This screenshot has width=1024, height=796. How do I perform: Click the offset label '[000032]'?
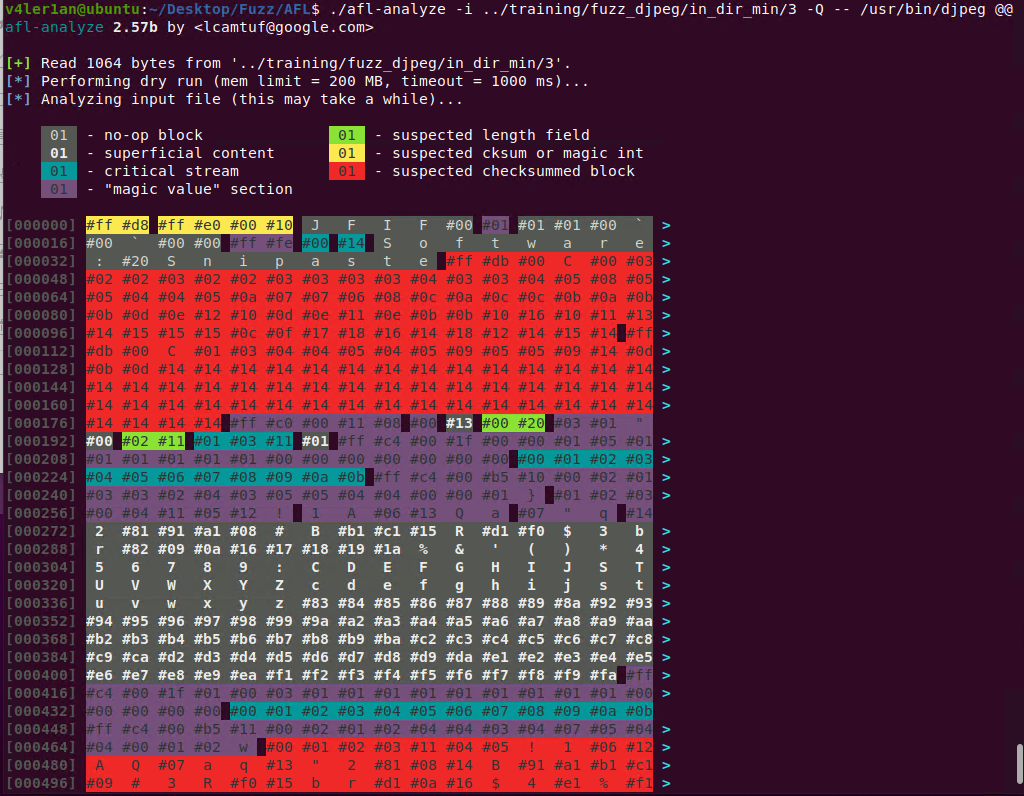[x=40, y=261]
